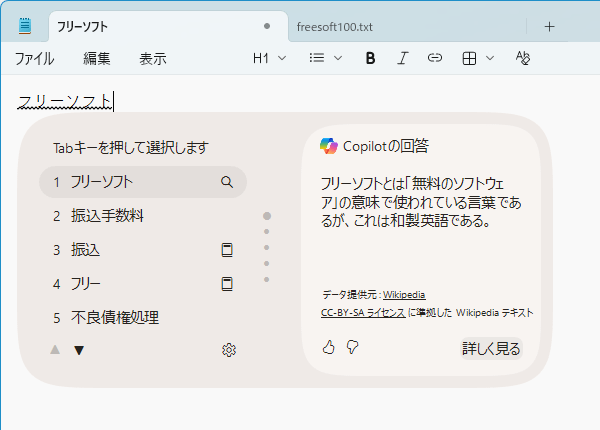Switch to the フリーソフト tab
Viewport: 600px width, 430px height.
(168, 26)
